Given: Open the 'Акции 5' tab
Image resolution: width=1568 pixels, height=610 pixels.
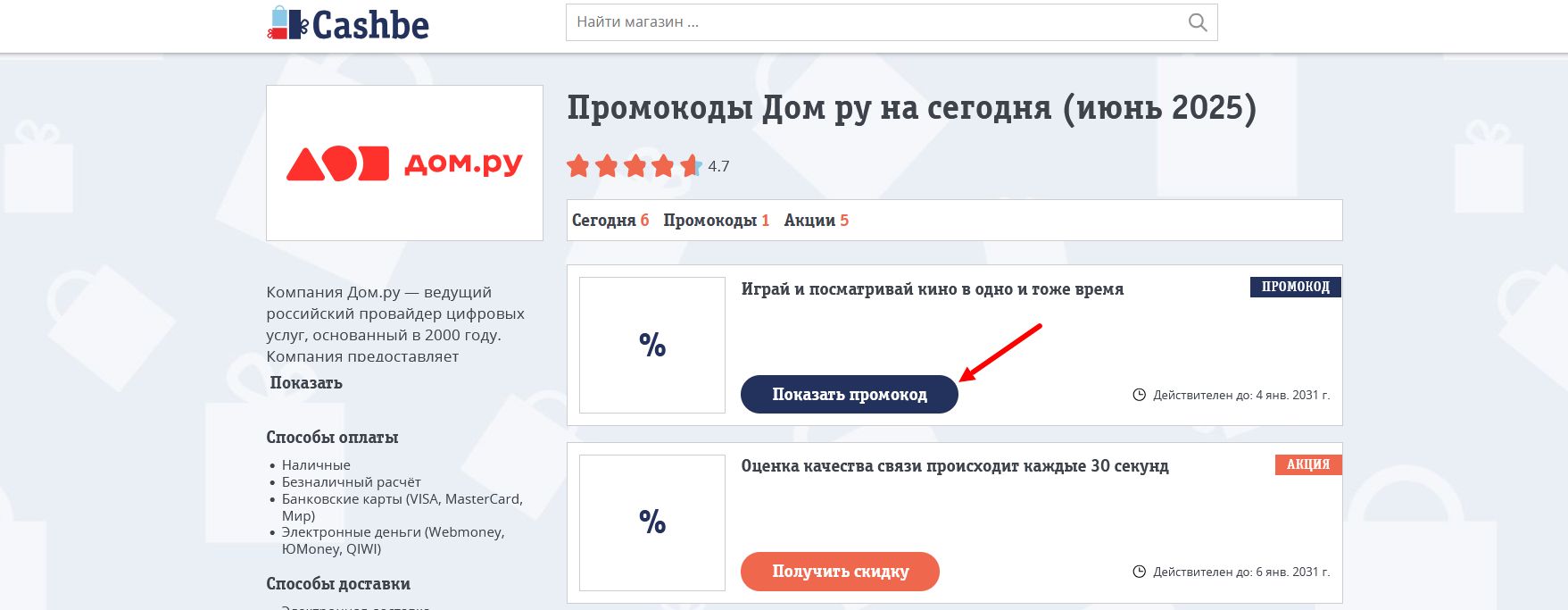Looking at the screenshot, I should click(816, 221).
